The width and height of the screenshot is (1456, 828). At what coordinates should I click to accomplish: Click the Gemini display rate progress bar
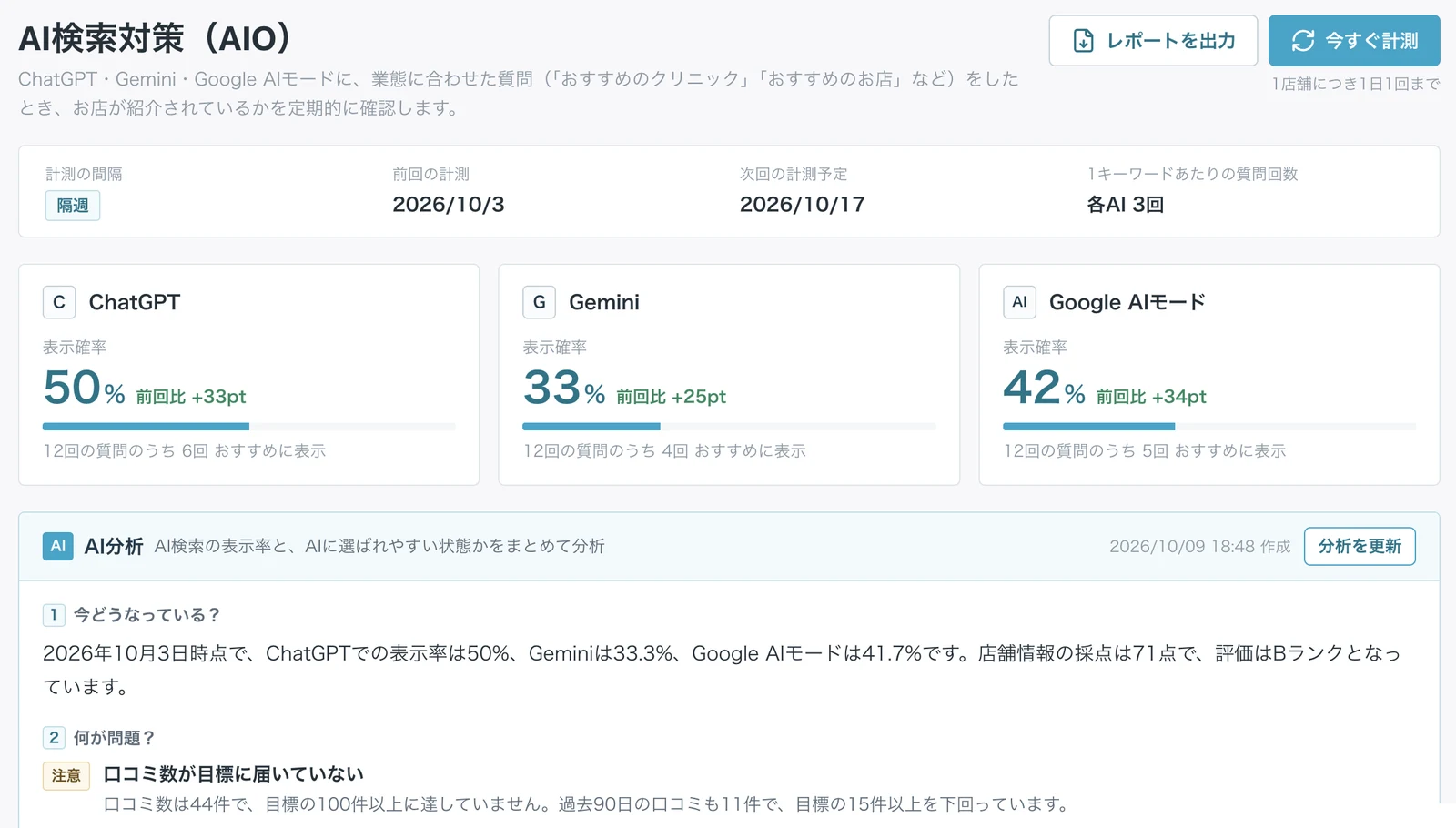click(729, 426)
